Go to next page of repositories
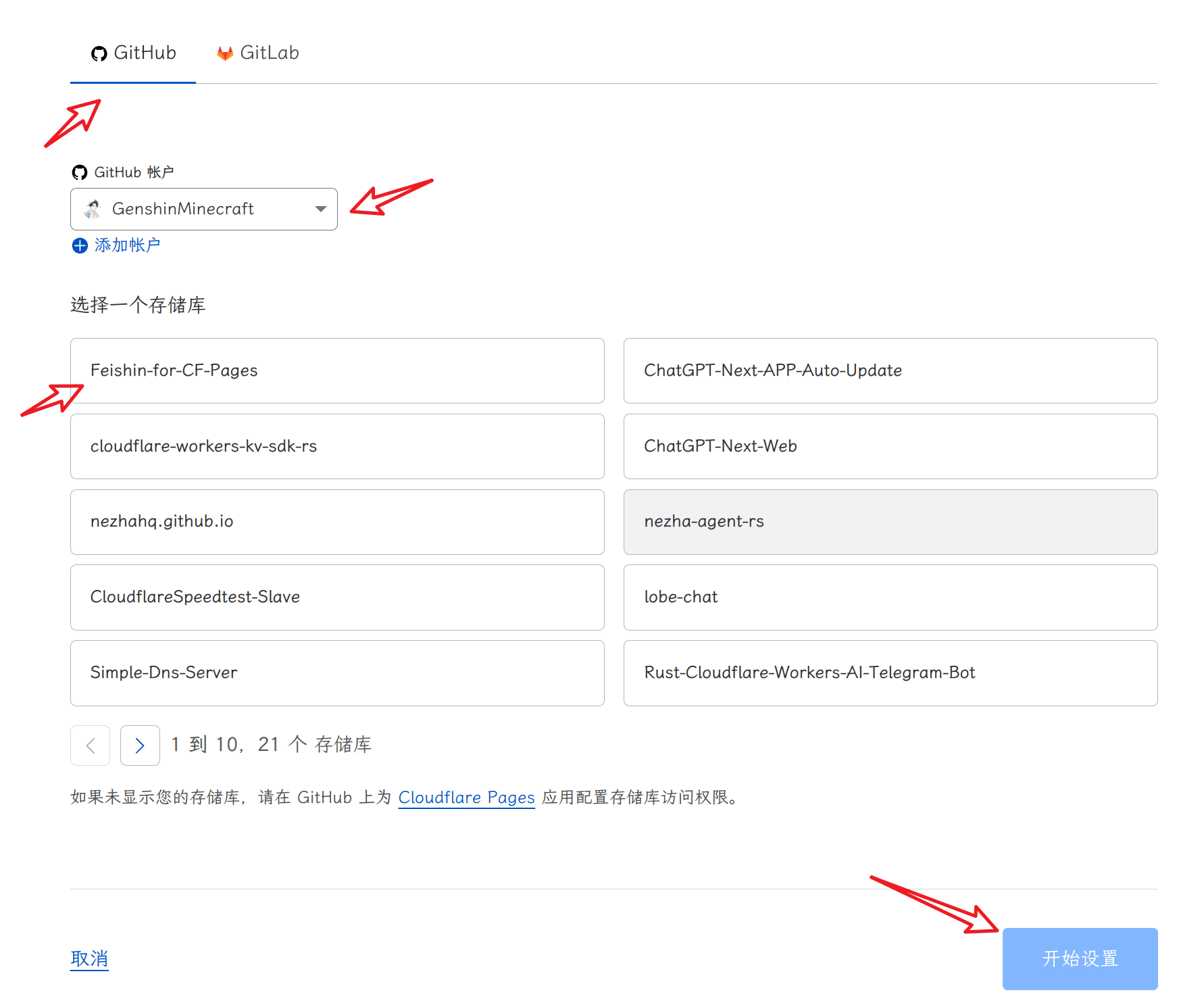 click(x=140, y=745)
